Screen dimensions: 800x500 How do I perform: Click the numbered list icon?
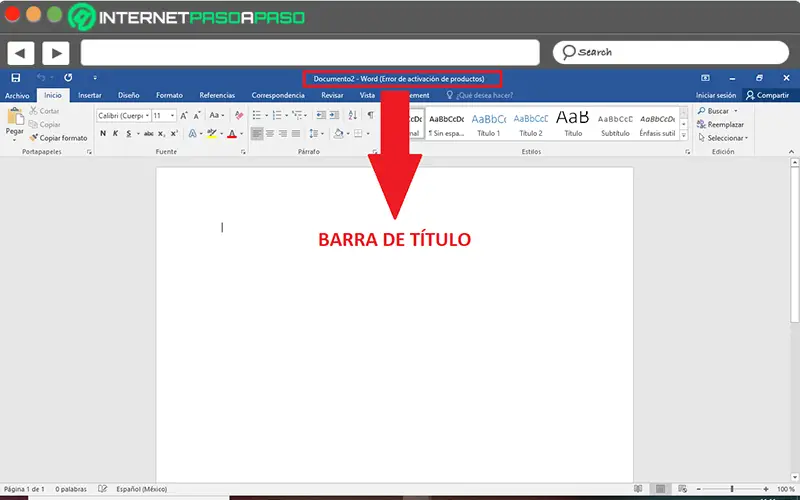coord(277,116)
